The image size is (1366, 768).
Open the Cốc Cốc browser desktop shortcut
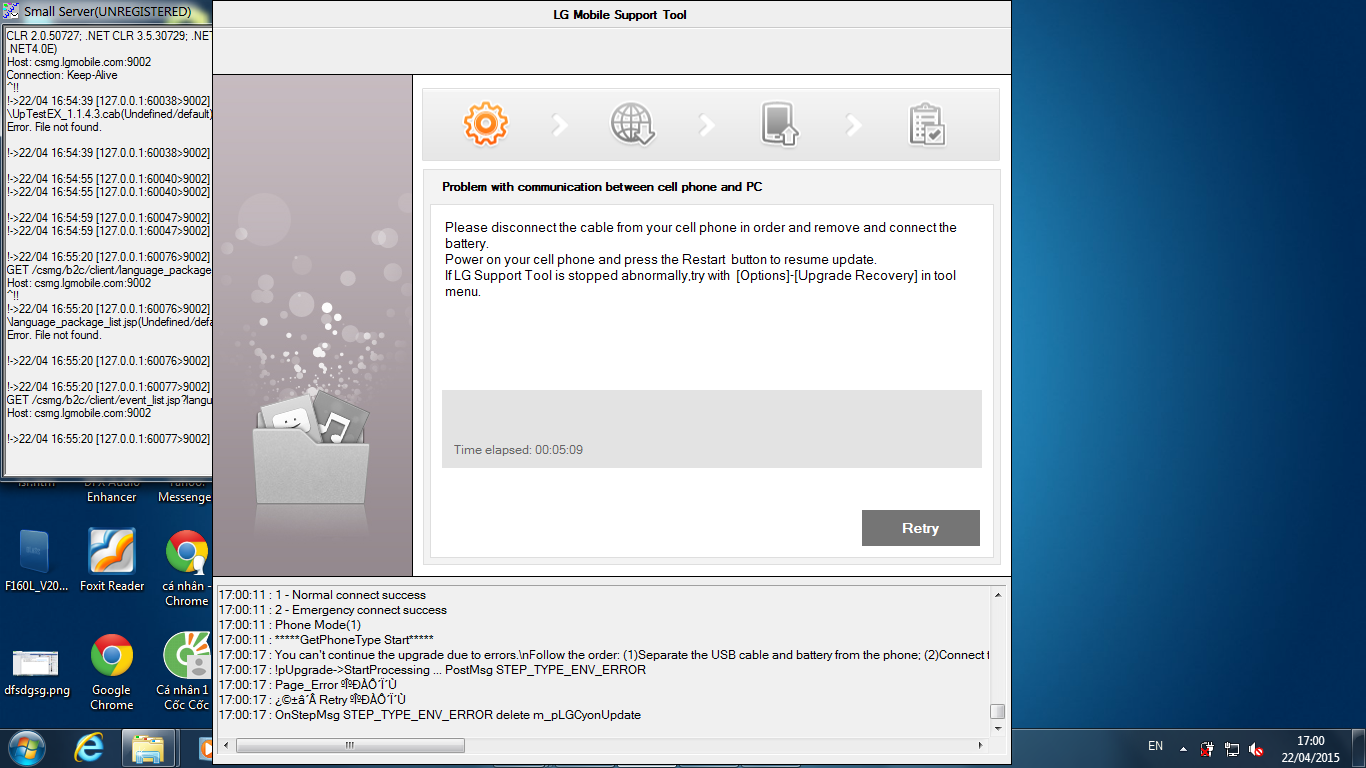click(187, 672)
